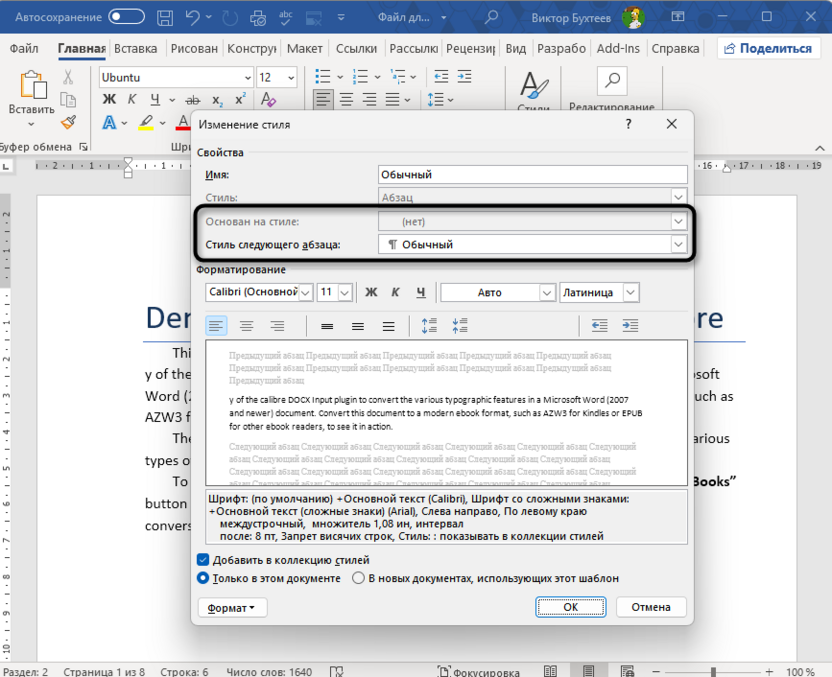Set center alignment in style dialog
Viewport: 832px width, 677px height.
246,325
